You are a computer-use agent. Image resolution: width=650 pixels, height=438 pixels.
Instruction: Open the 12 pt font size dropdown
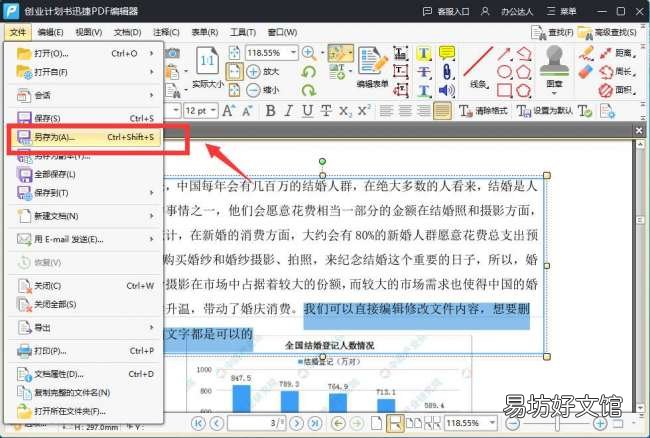click(x=213, y=111)
